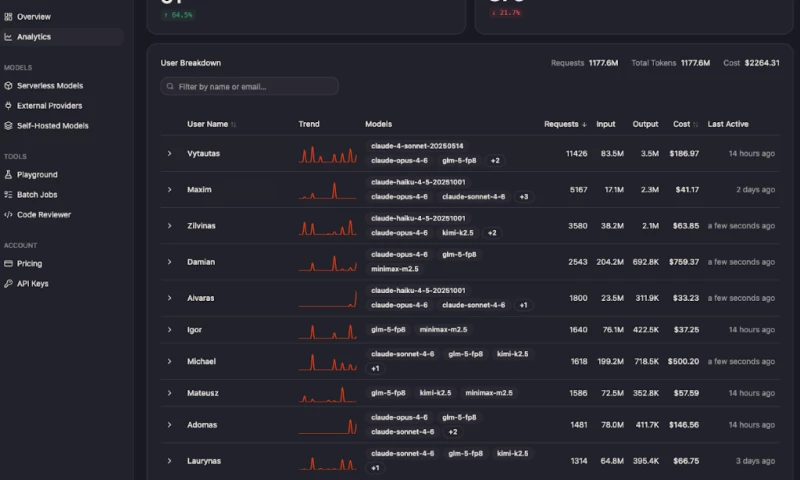
Task: Click the Batch Jobs list icon
Action: (x=8, y=194)
